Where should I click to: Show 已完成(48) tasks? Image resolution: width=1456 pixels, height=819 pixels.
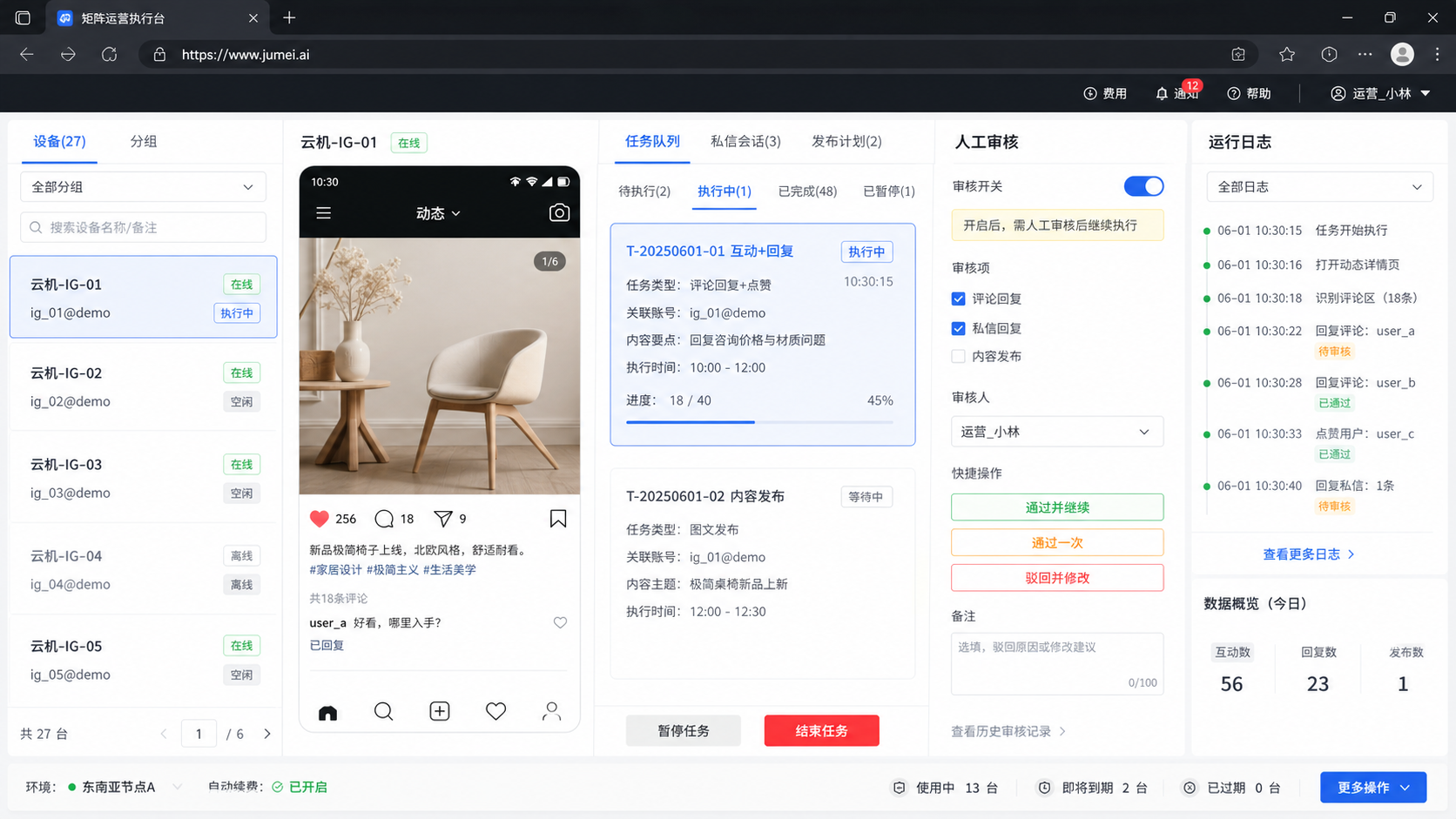tap(807, 191)
